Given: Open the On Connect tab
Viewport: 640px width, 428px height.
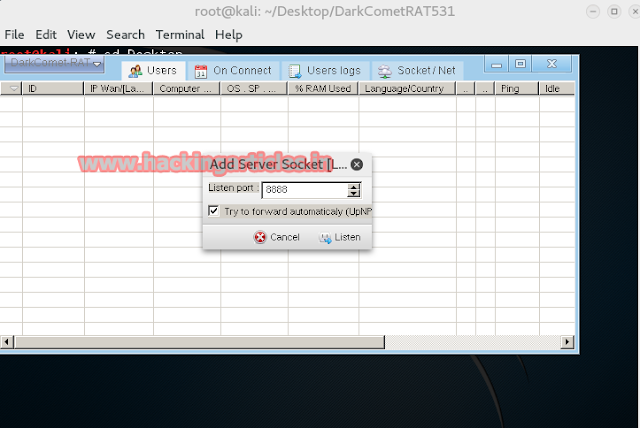Looking at the screenshot, I should [233, 71].
